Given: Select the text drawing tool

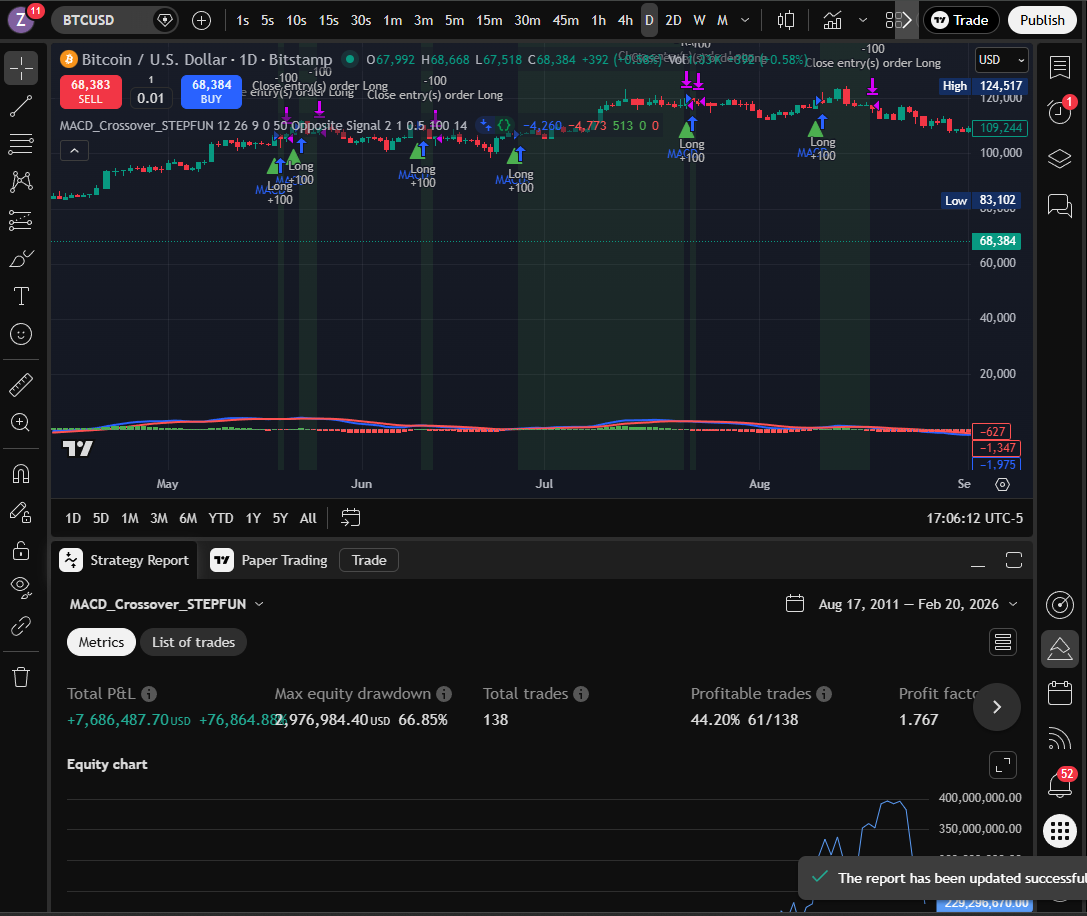Looking at the screenshot, I should tap(21, 296).
